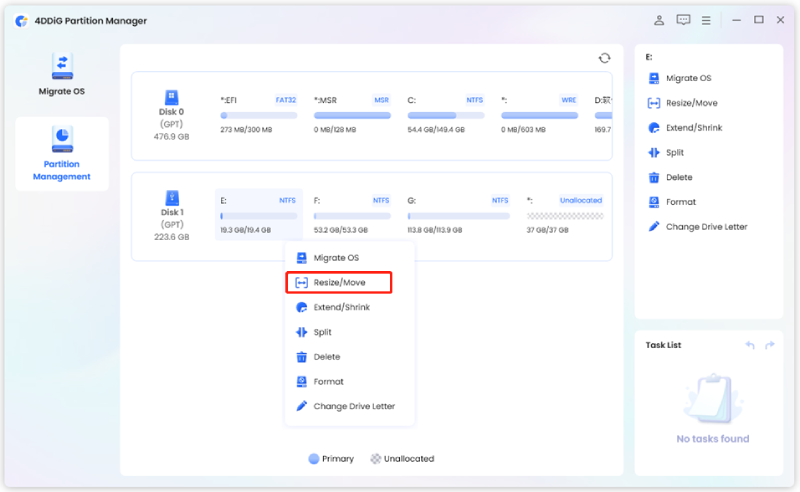Viewport: 800px width, 492px height.
Task: Select the C: NTFS partition
Action: [x=445, y=115]
